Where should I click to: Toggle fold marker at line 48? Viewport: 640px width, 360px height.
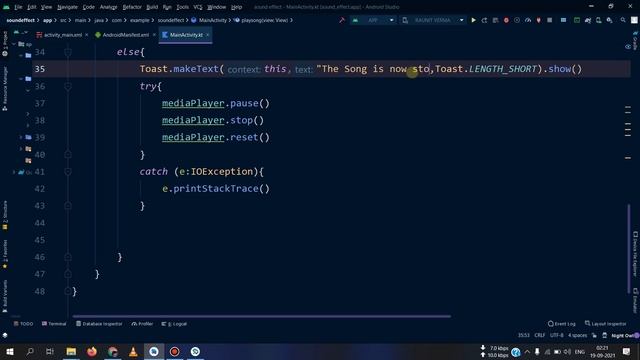pyautogui.click(x=68, y=291)
